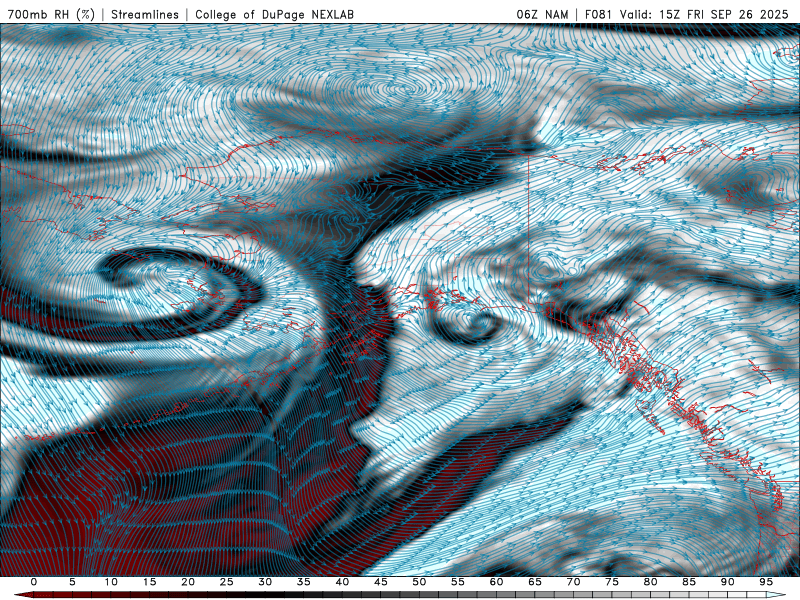Click the "06Z NAM" model run label

(x=542, y=14)
